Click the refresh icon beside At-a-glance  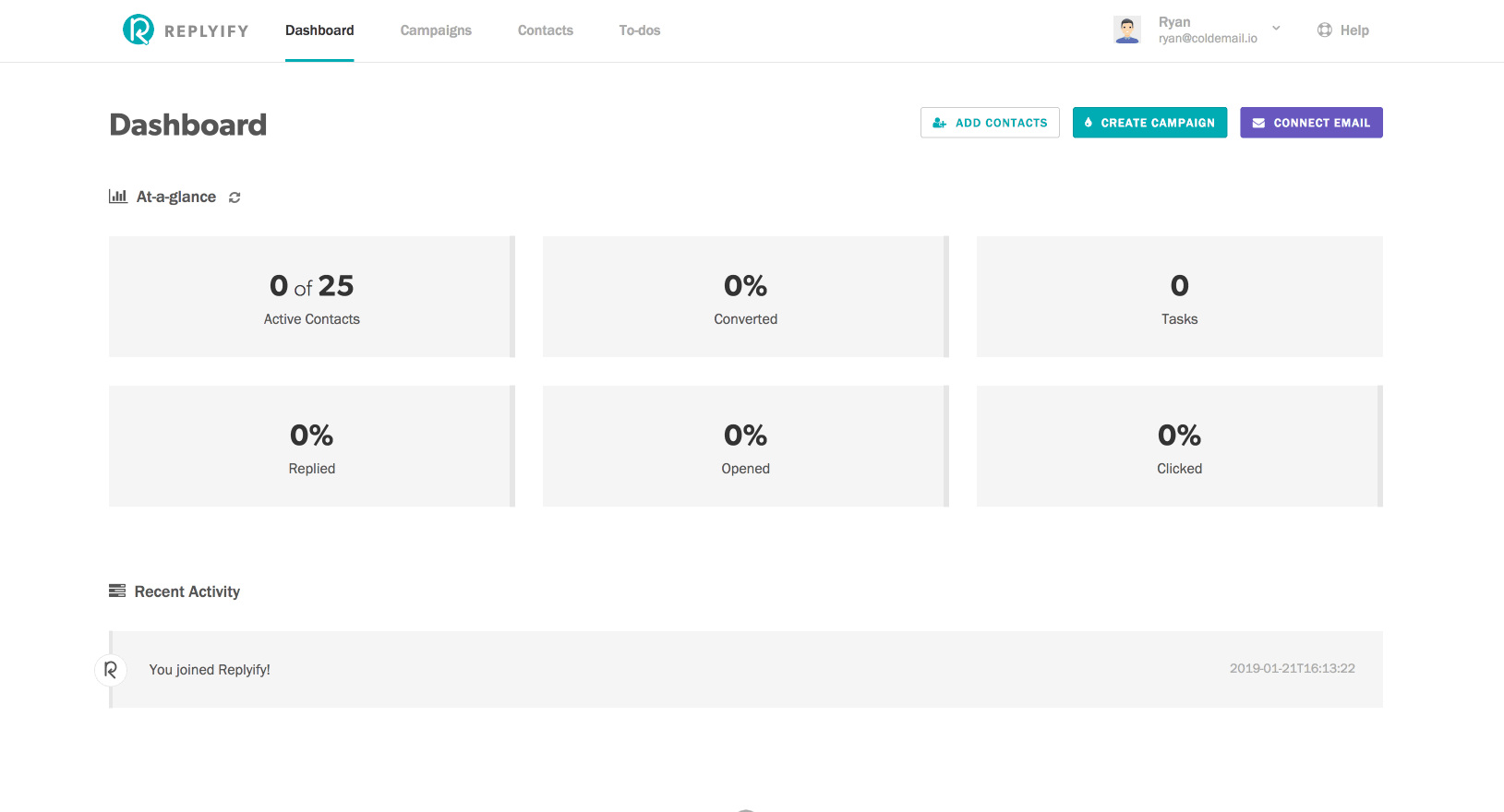(235, 197)
